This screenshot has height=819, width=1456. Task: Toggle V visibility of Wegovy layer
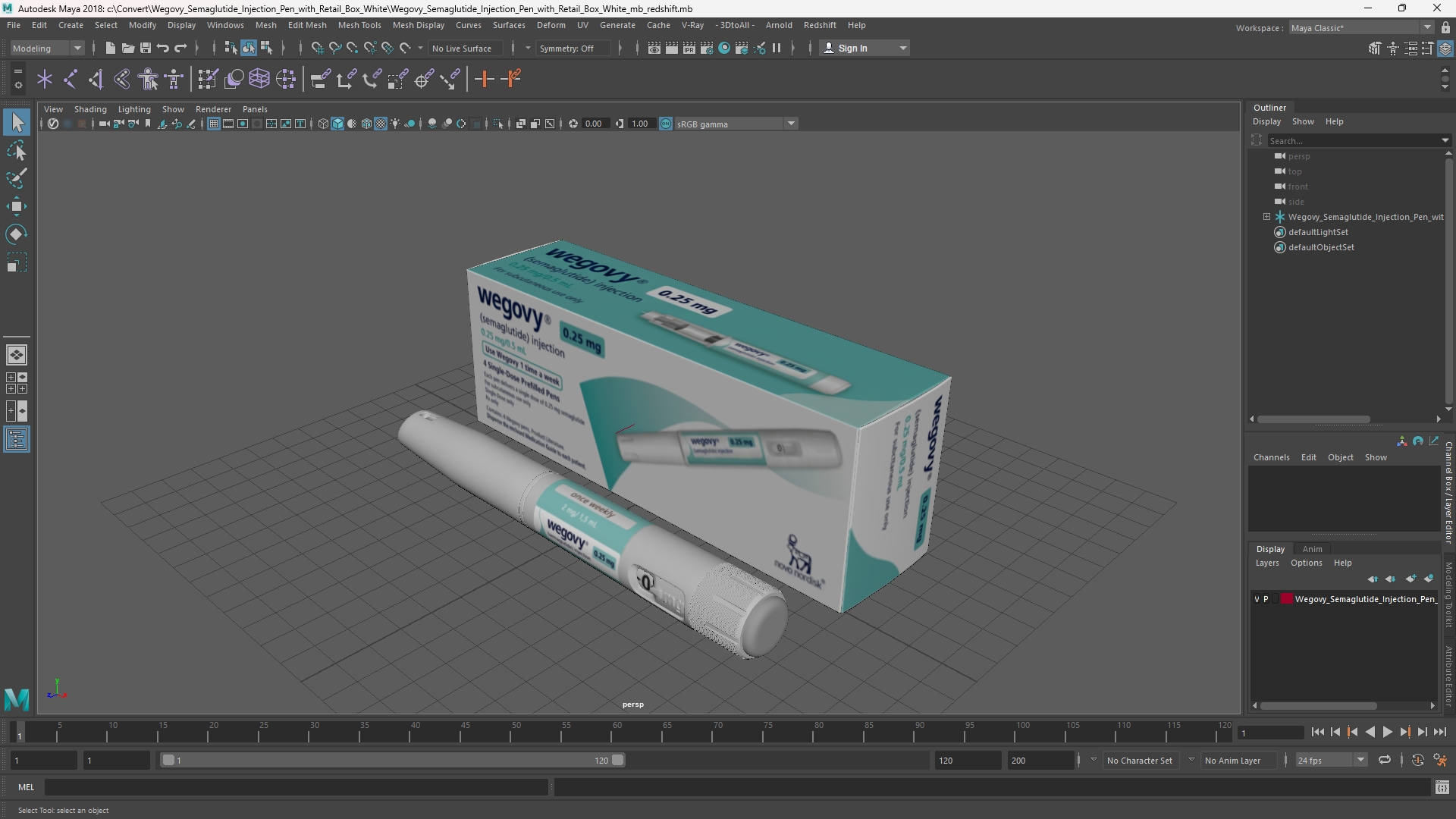1257,599
